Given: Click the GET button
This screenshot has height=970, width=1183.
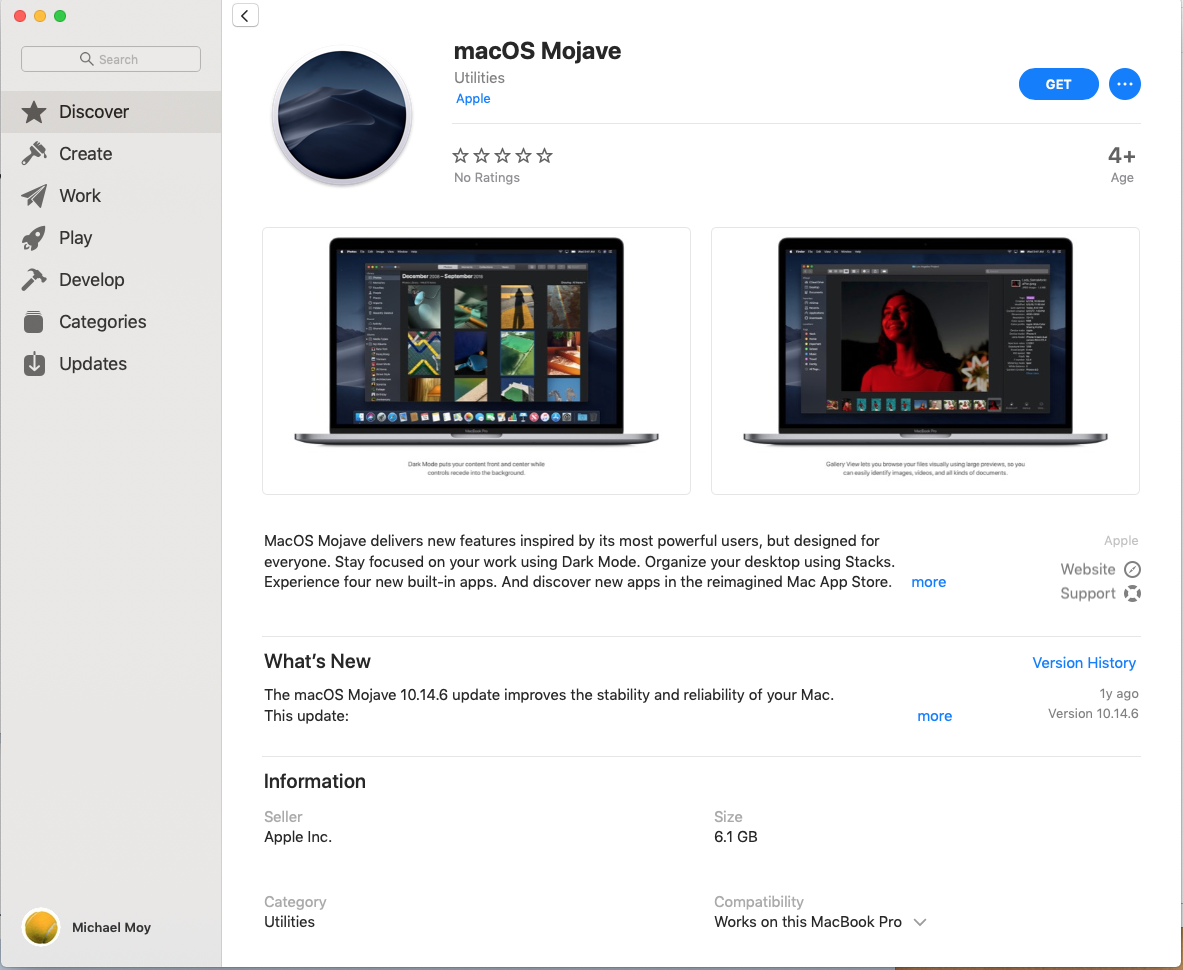Looking at the screenshot, I should (x=1058, y=84).
